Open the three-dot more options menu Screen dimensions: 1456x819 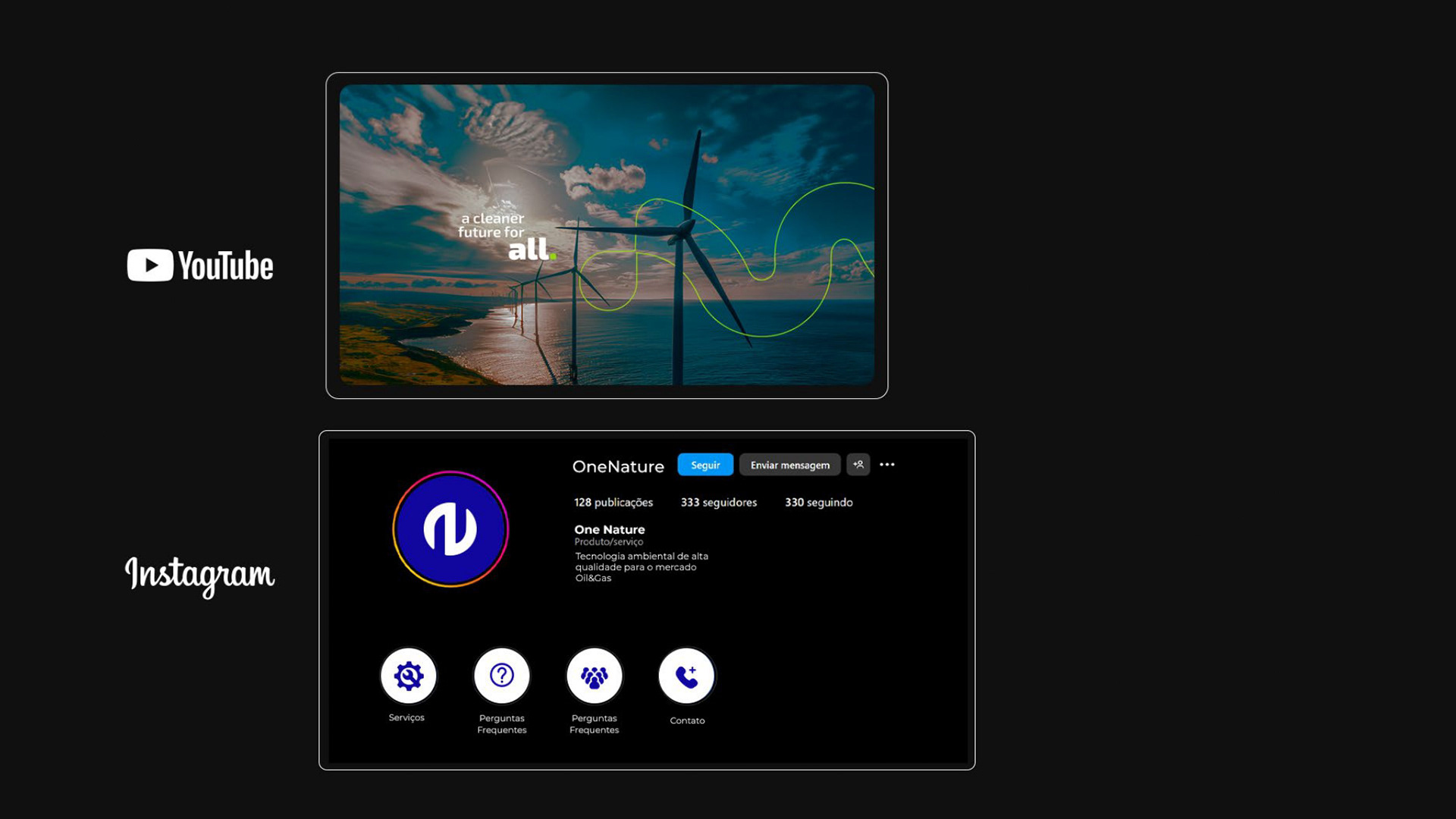click(x=886, y=465)
